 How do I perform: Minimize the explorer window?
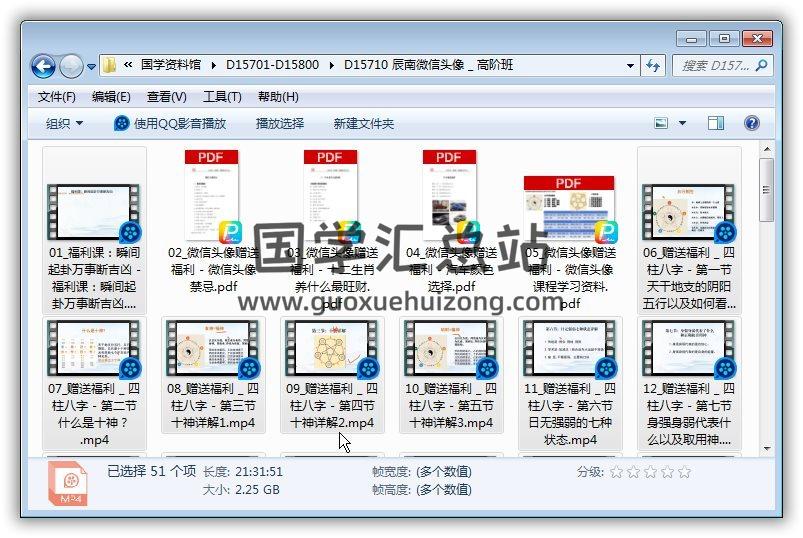pos(692,38)
